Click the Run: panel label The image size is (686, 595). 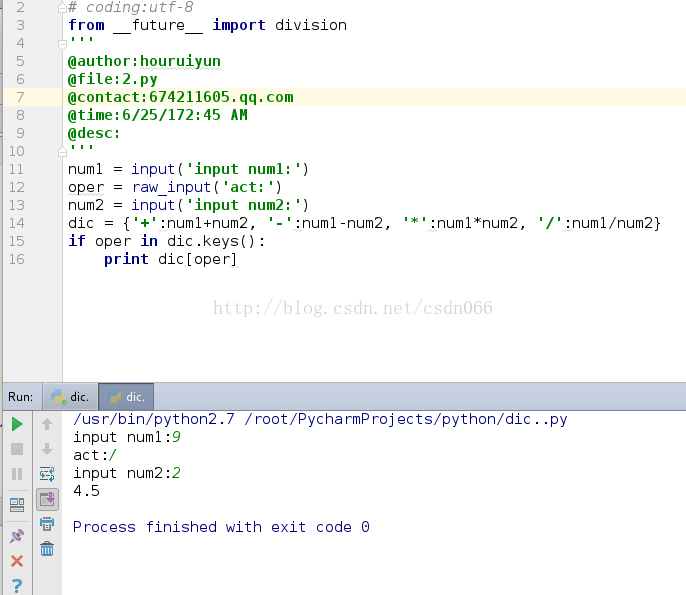coord(21,397)
